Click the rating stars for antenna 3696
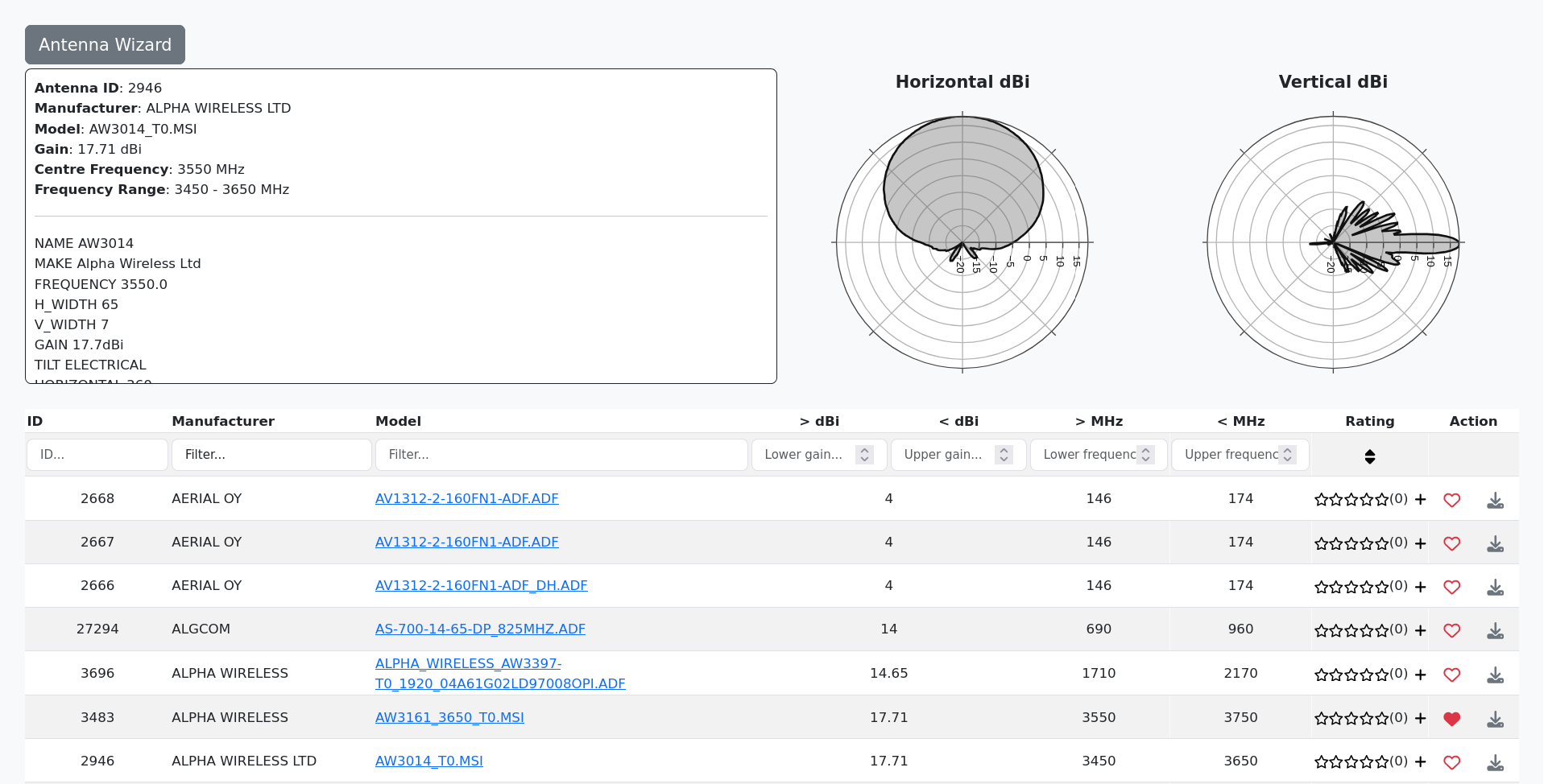The width and height of the screenshot is (1544, 784). pyautogui.click(x=1352, y=675)
